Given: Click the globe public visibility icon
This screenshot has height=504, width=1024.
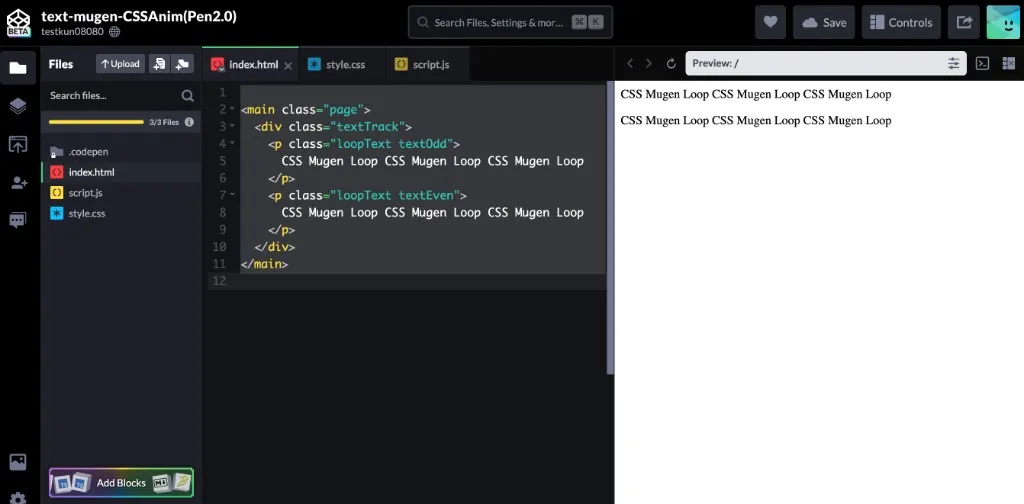Looking at the screenshot, I should coord(114,31).
